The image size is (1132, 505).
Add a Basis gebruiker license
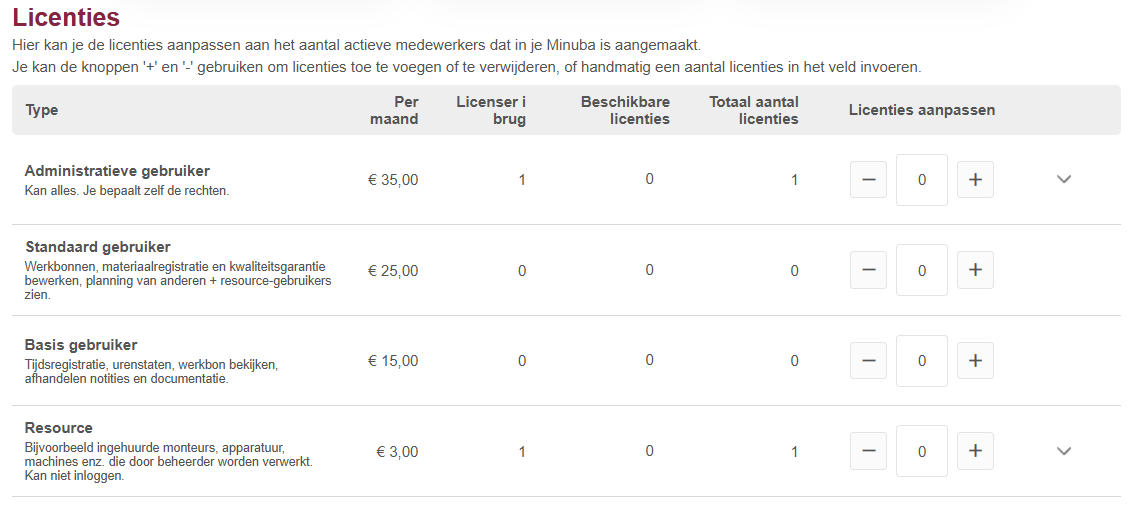[x=975, y=361]
